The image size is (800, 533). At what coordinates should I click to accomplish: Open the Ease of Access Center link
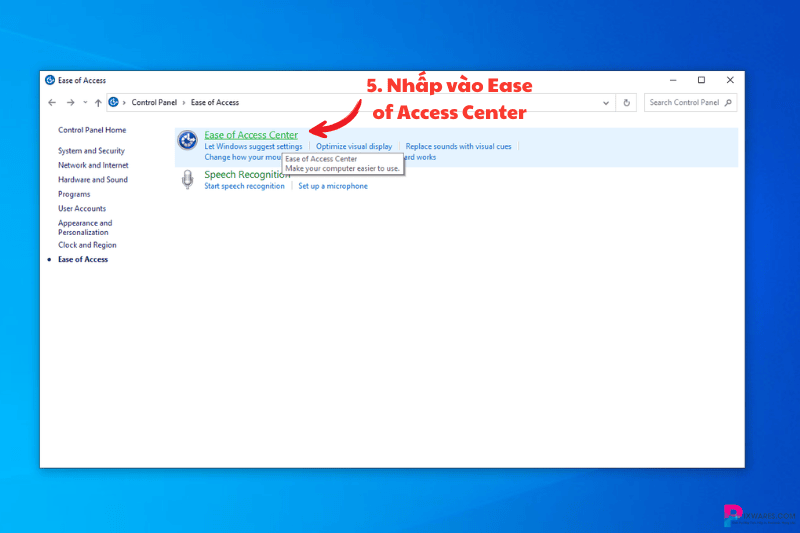(251, 135)
